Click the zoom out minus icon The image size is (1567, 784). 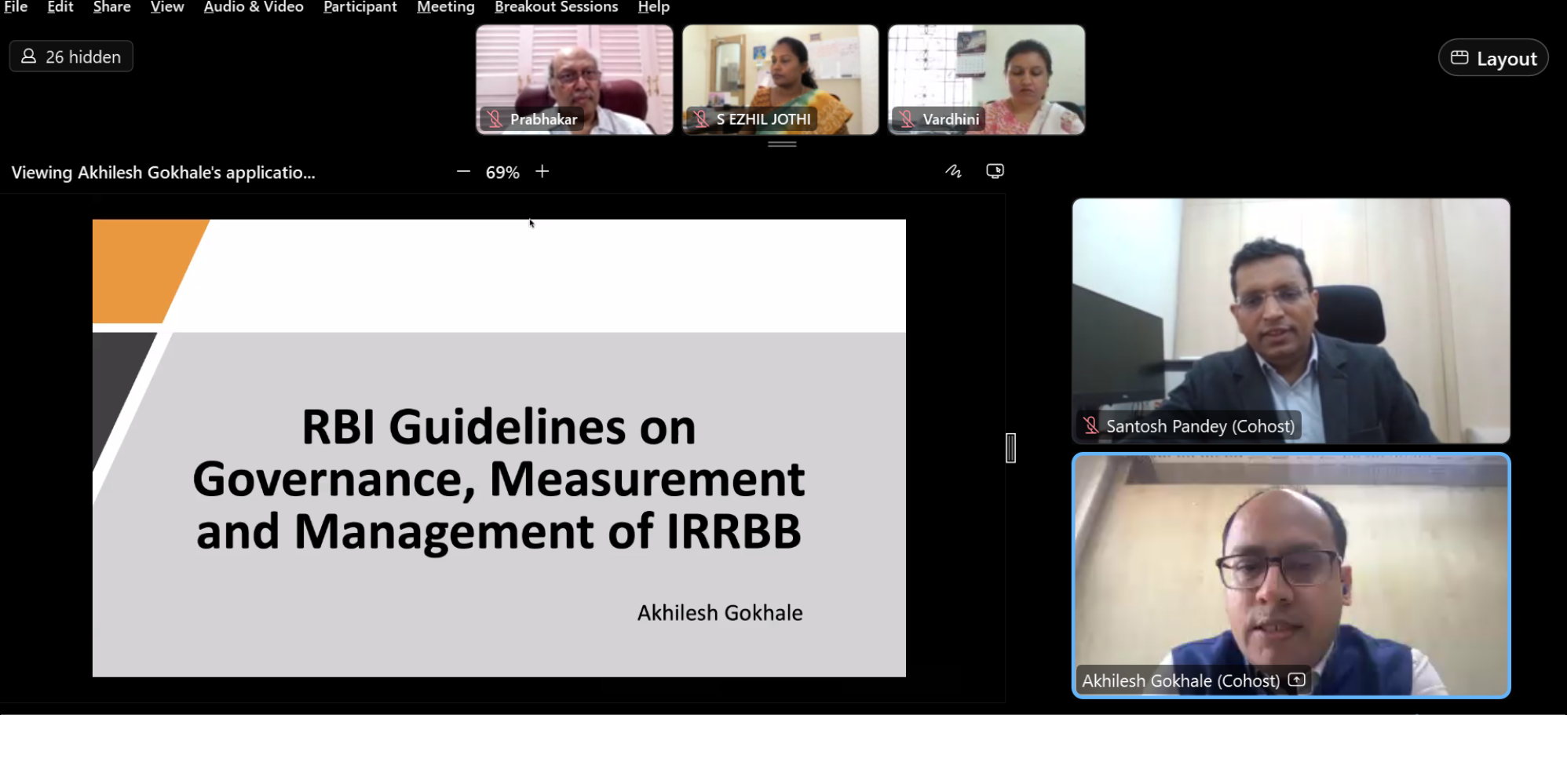[463, 172]
